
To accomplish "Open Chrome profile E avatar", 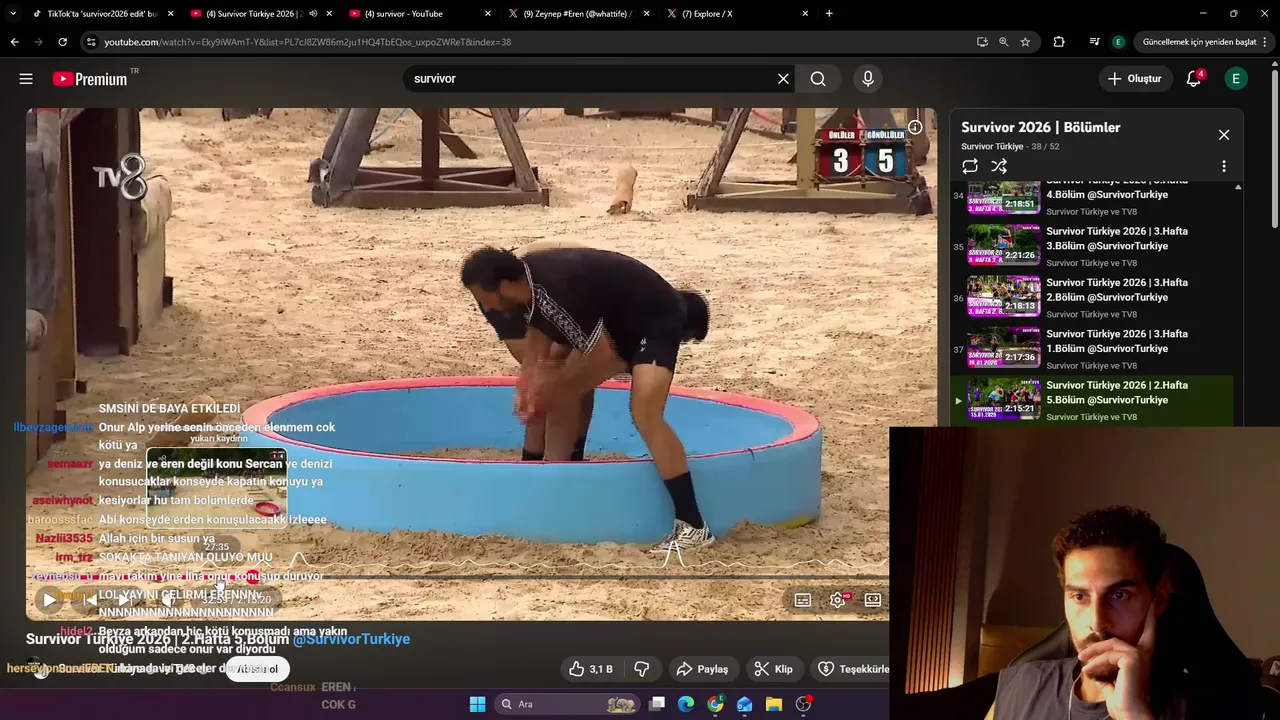I will tap(1118, 42).
